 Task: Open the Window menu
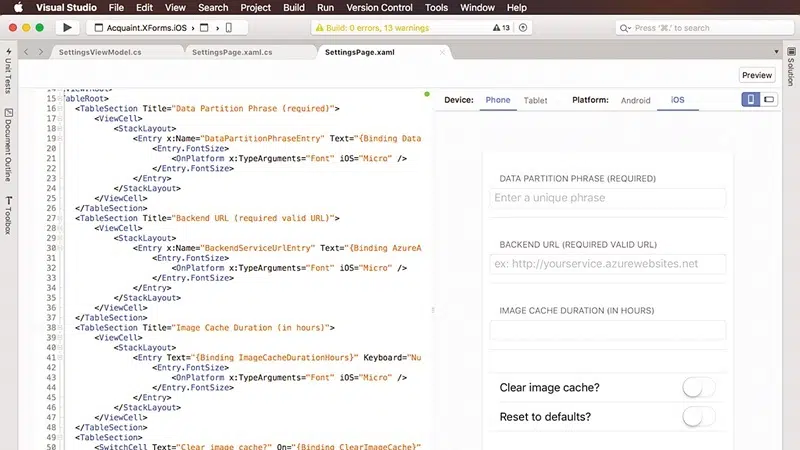477,7
